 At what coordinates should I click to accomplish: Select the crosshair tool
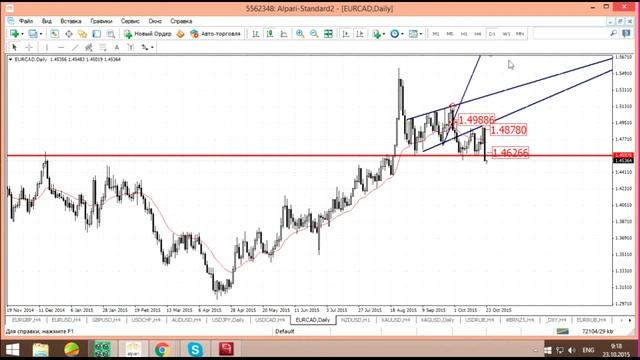(x=29, y=47)
